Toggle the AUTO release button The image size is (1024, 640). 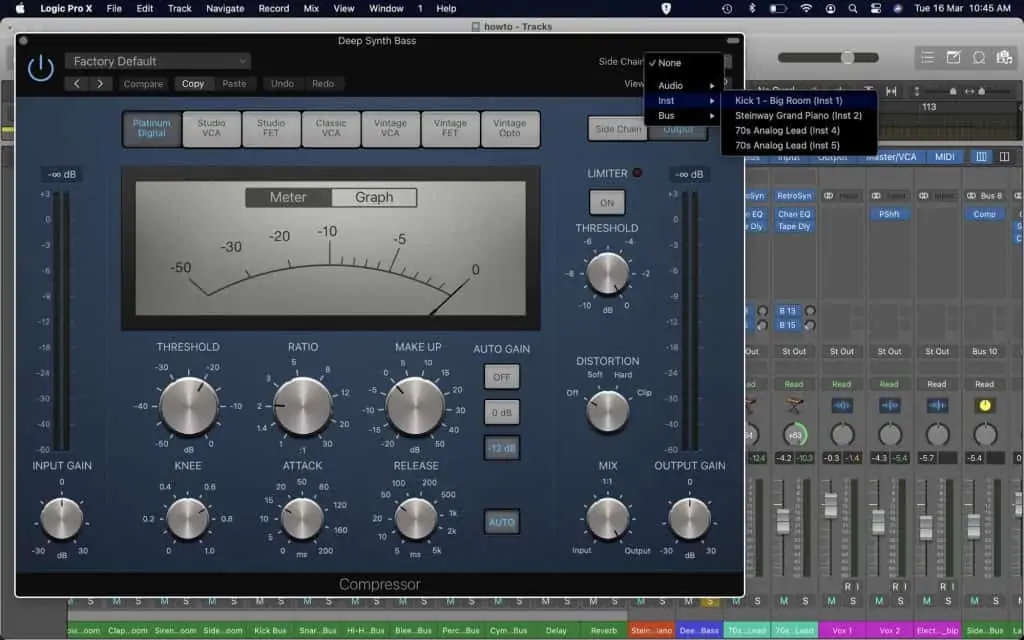pyautogui.click(x=502, y=522)
